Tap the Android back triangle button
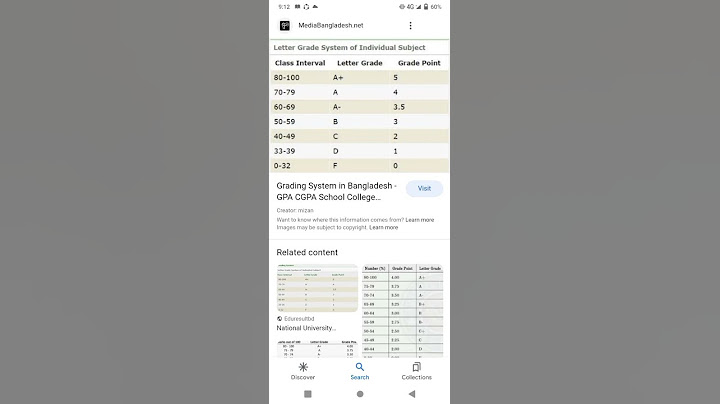 (412, 394)
